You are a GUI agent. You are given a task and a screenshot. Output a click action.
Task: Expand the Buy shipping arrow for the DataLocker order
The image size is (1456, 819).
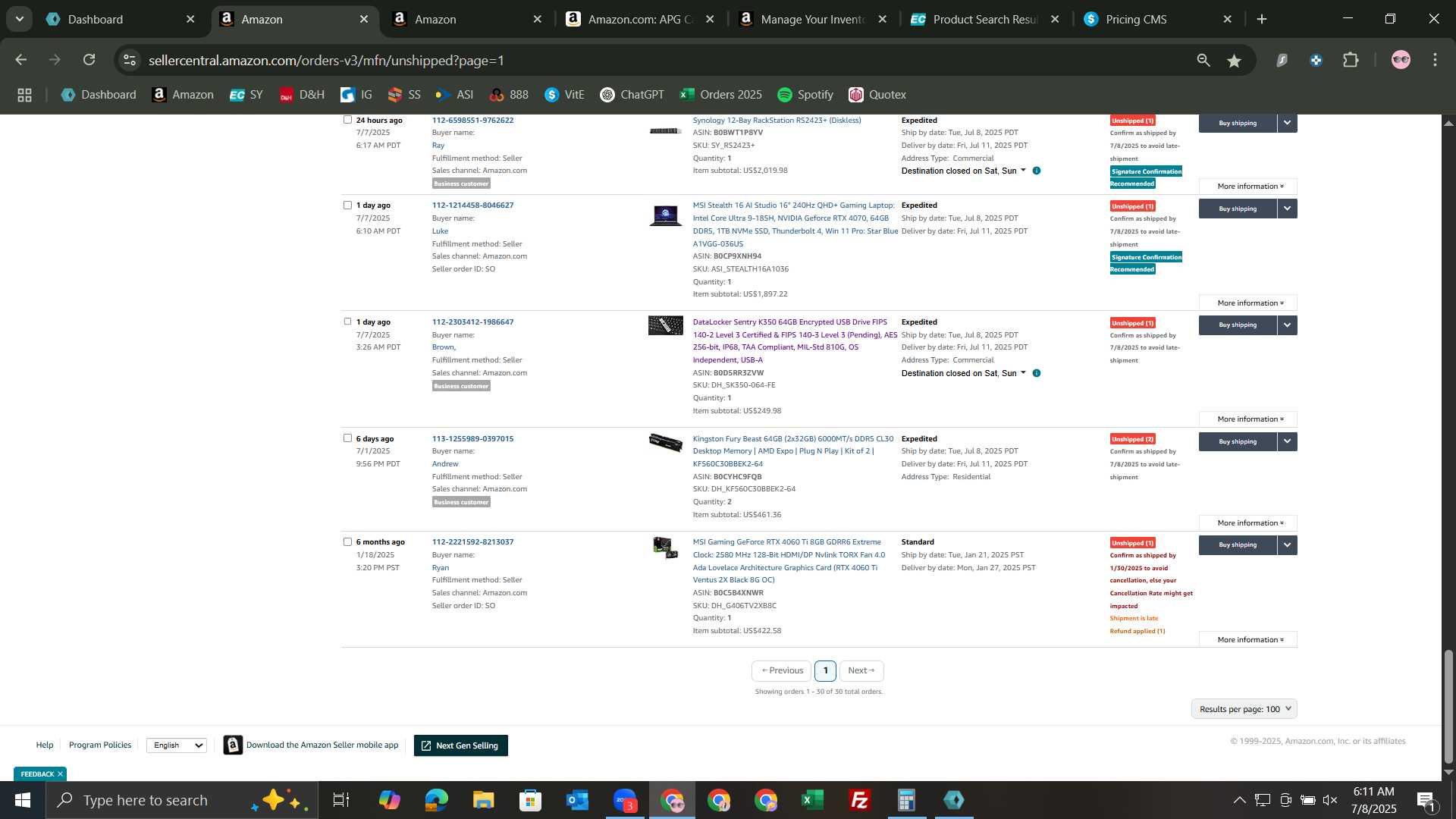click(x=1287, y=325)
